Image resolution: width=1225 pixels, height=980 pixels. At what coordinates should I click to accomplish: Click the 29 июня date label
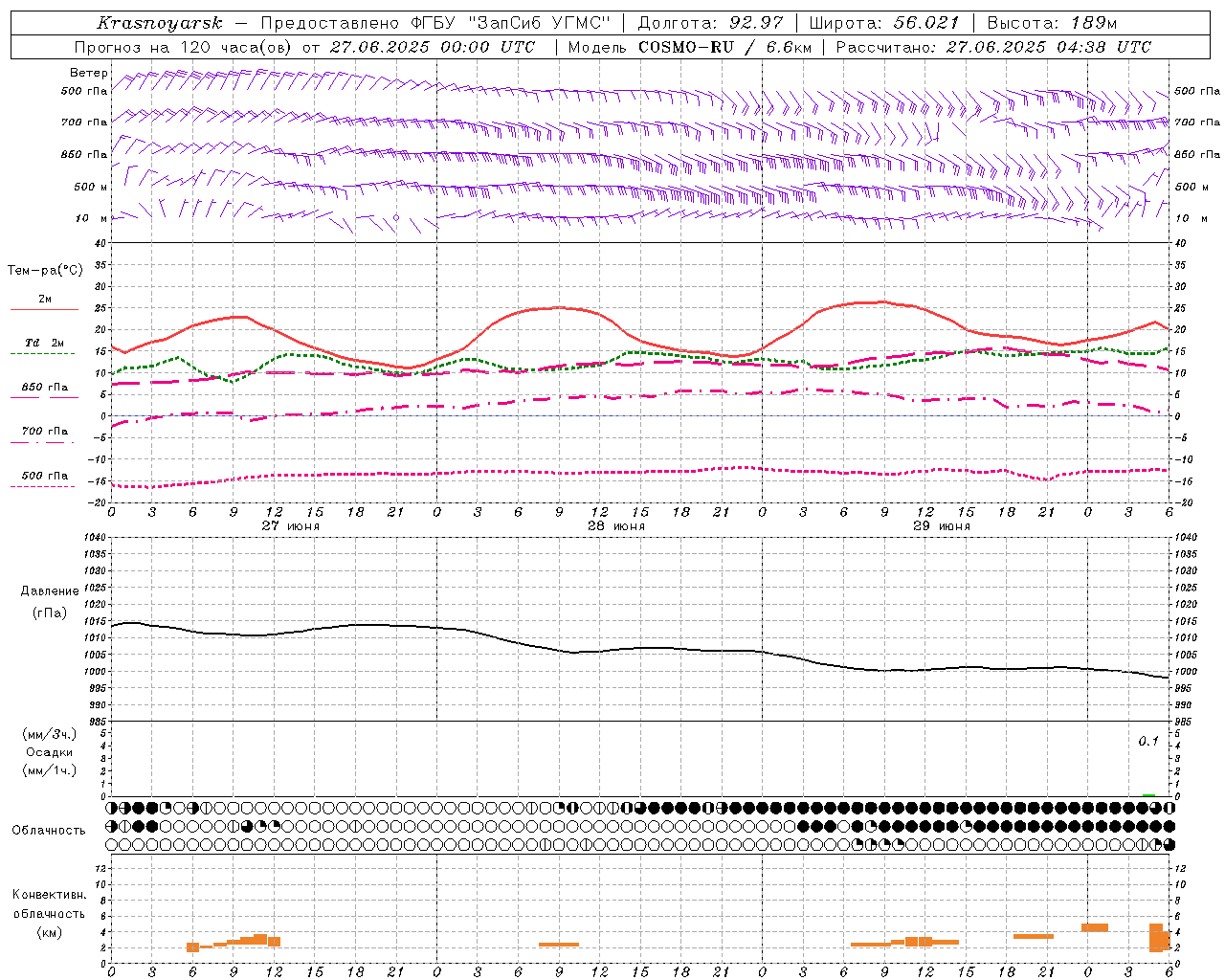pos(941,526)
